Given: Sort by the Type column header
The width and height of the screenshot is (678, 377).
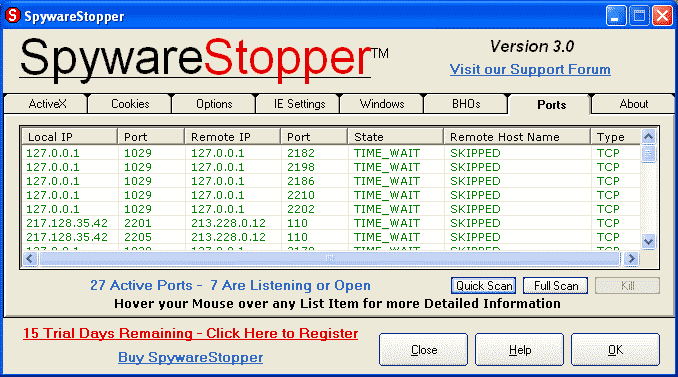Looking at the screenshot, I should pyautogui.click(x=615, y=137).
